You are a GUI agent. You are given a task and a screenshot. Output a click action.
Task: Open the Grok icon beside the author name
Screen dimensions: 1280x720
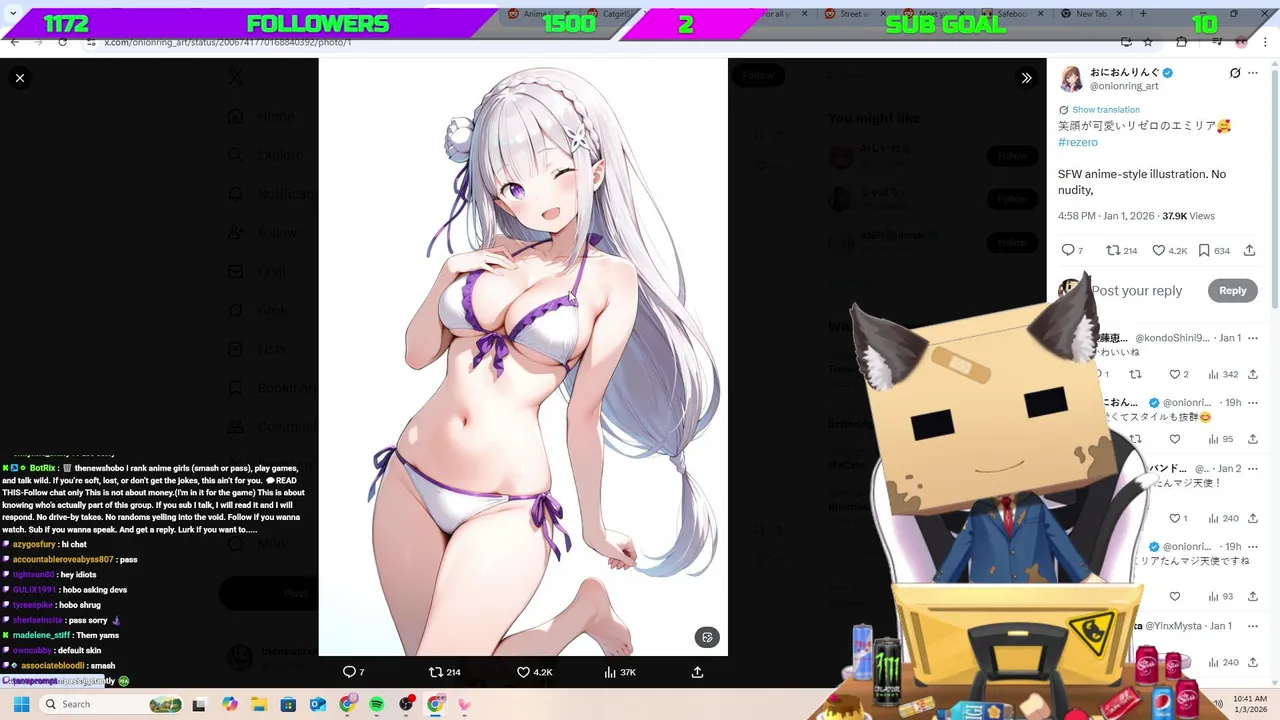pyautogui.click(x=1235, y=73)
